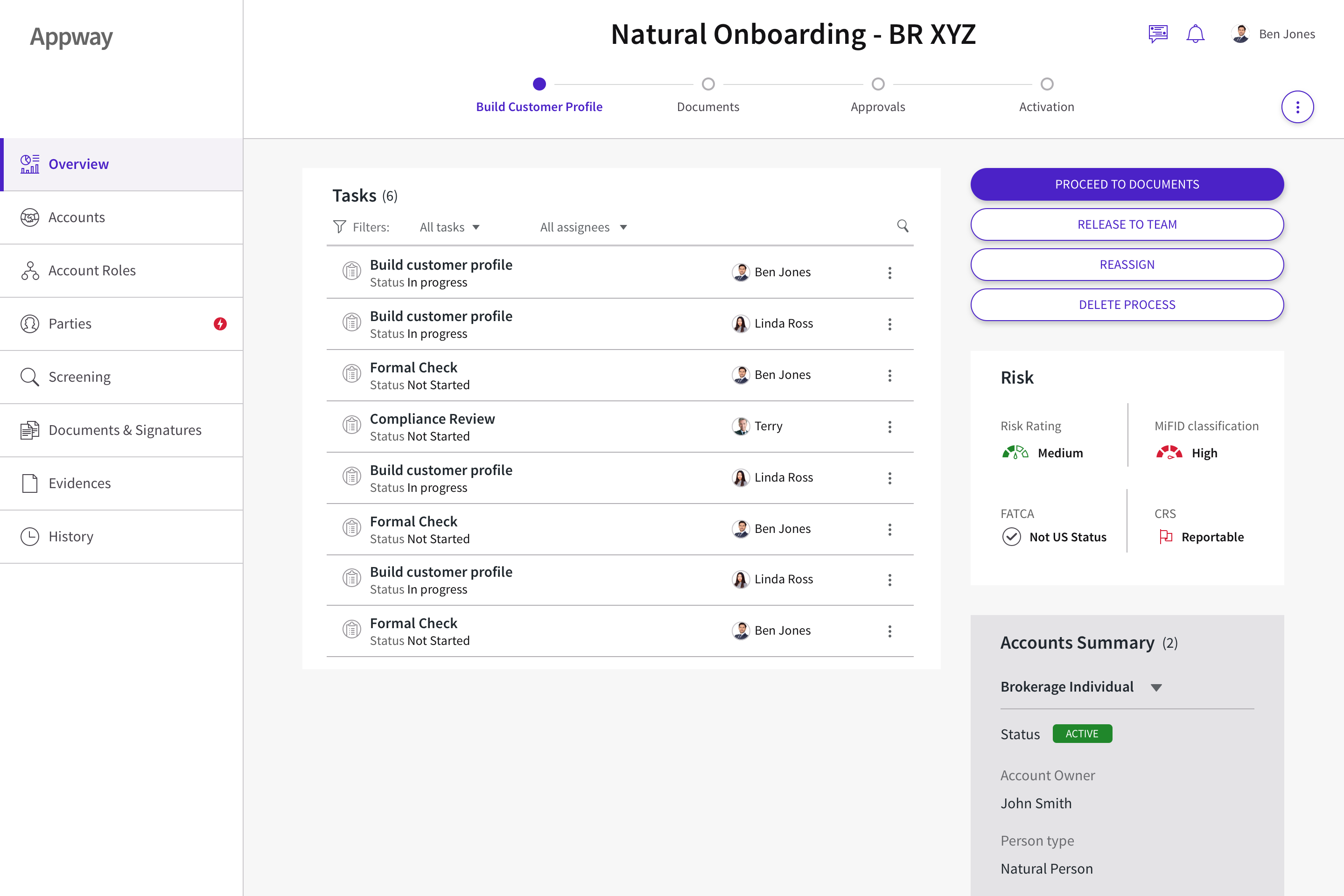Click the Build Customer Profile progress marker

(539, 84)
